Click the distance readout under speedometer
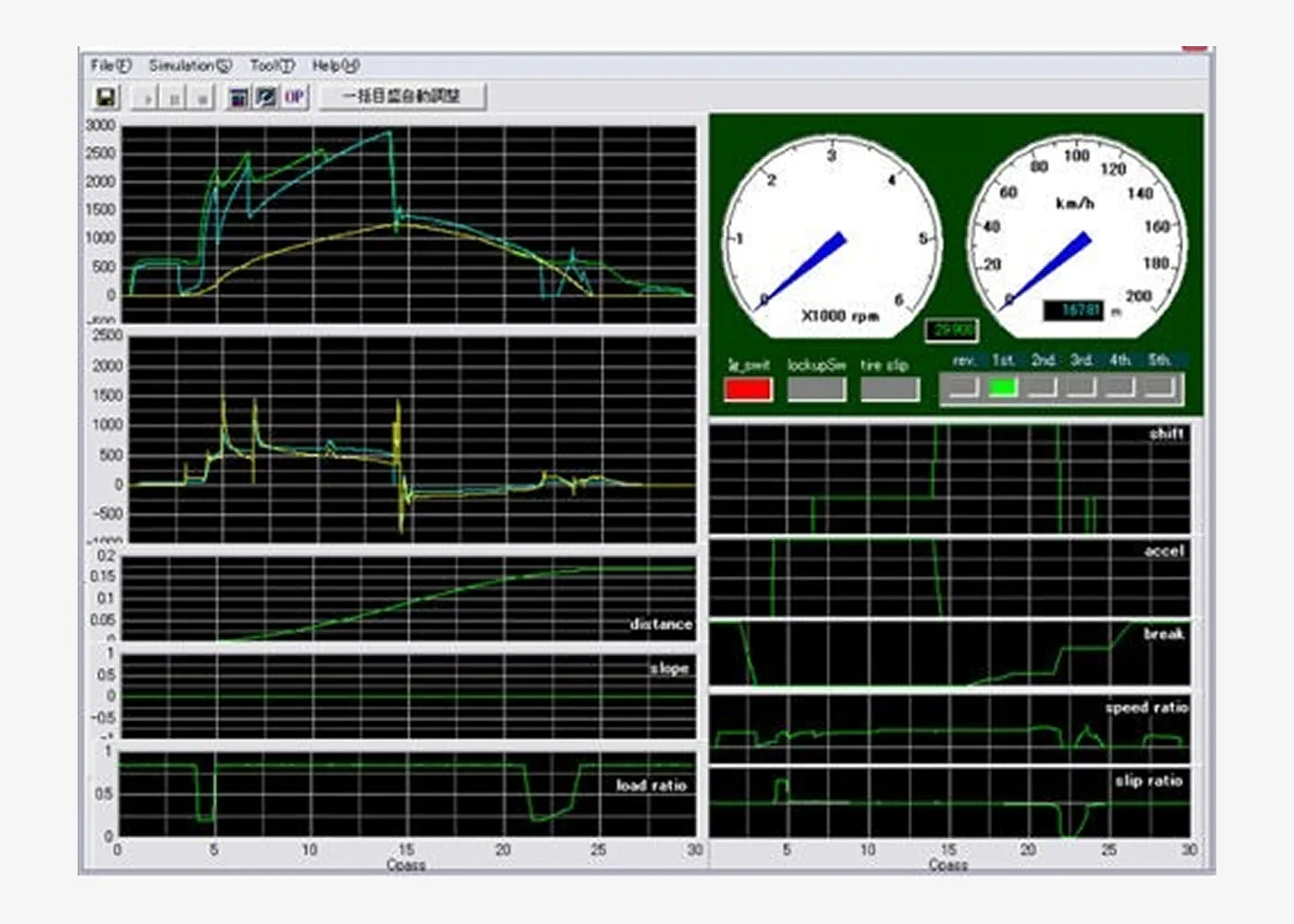This screenshot has height=924, width=1294. pyautogui.click(x=1073, y=310)
